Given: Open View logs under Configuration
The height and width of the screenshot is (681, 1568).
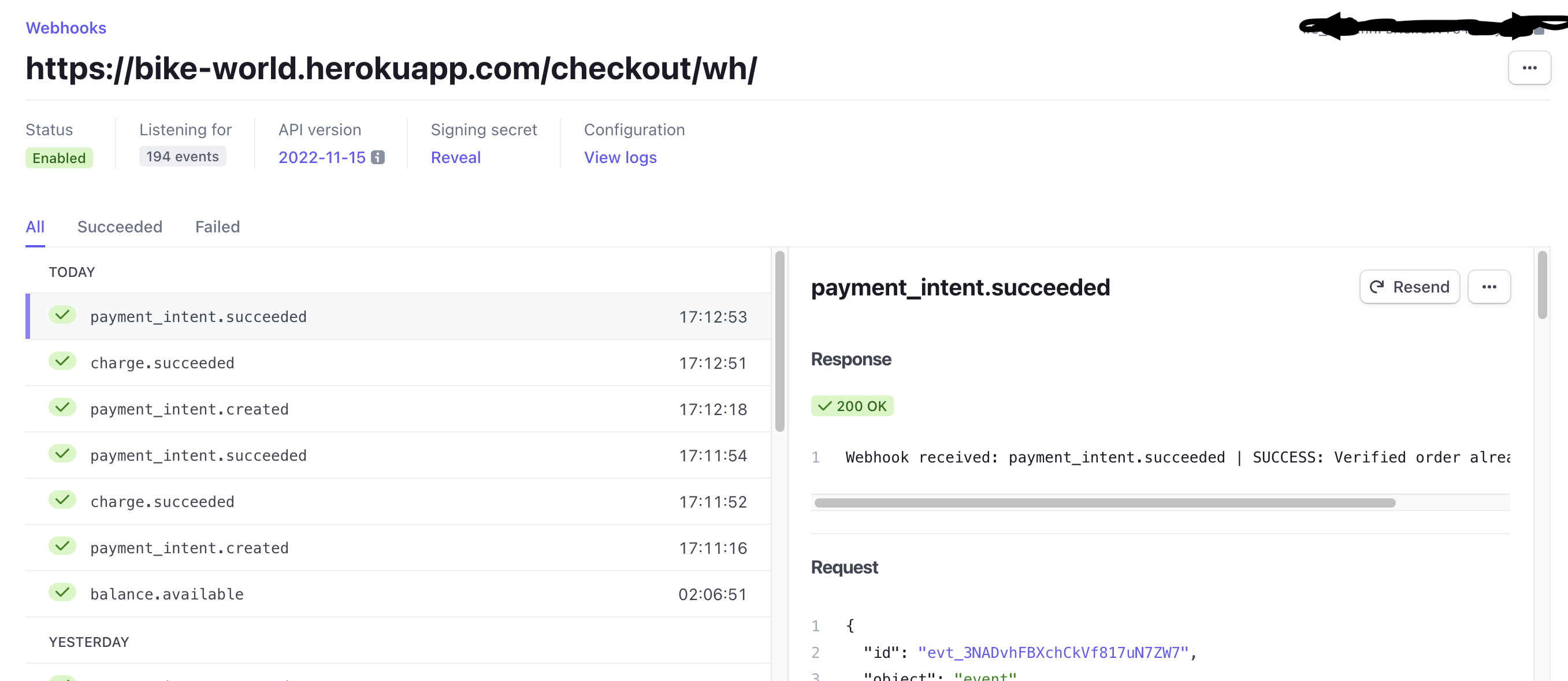Looking at the screenshot, I should point(620,157).
